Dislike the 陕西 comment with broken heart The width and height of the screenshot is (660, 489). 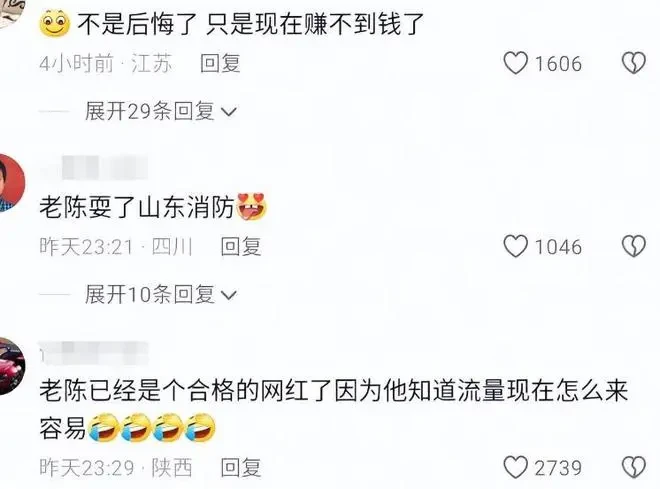pos(633,467)
